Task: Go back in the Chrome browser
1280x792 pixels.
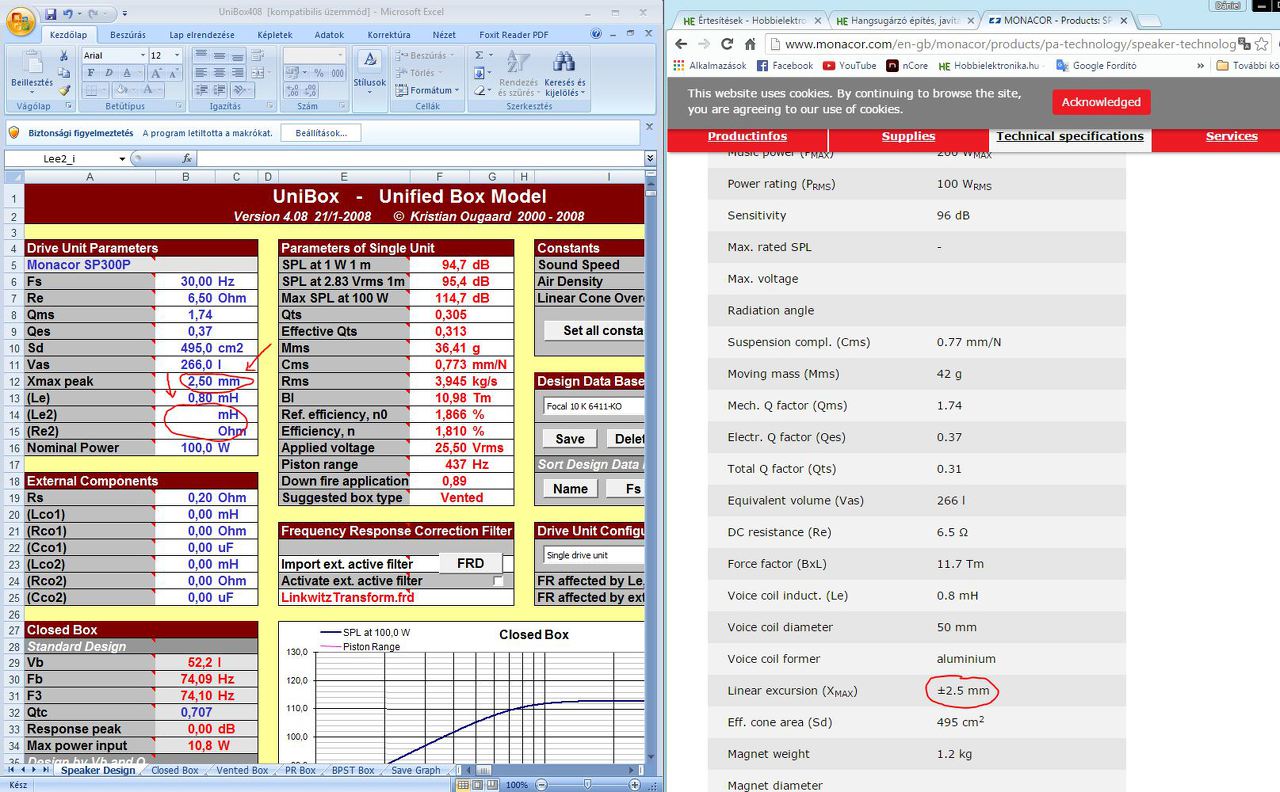Action: [681, 44]
